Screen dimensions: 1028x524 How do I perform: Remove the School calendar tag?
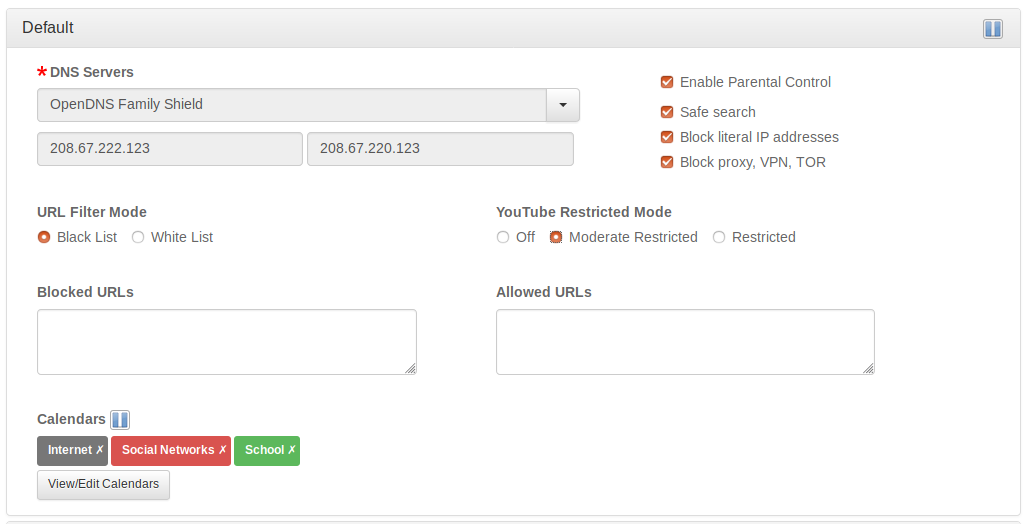292,450
